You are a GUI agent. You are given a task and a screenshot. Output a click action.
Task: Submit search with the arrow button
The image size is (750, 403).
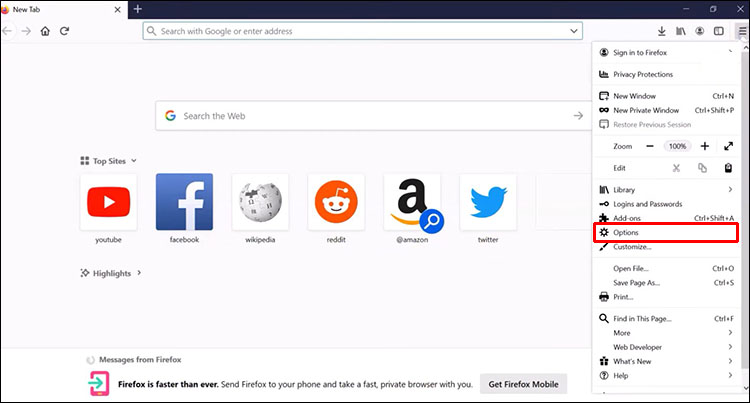(x=578, y=116)
